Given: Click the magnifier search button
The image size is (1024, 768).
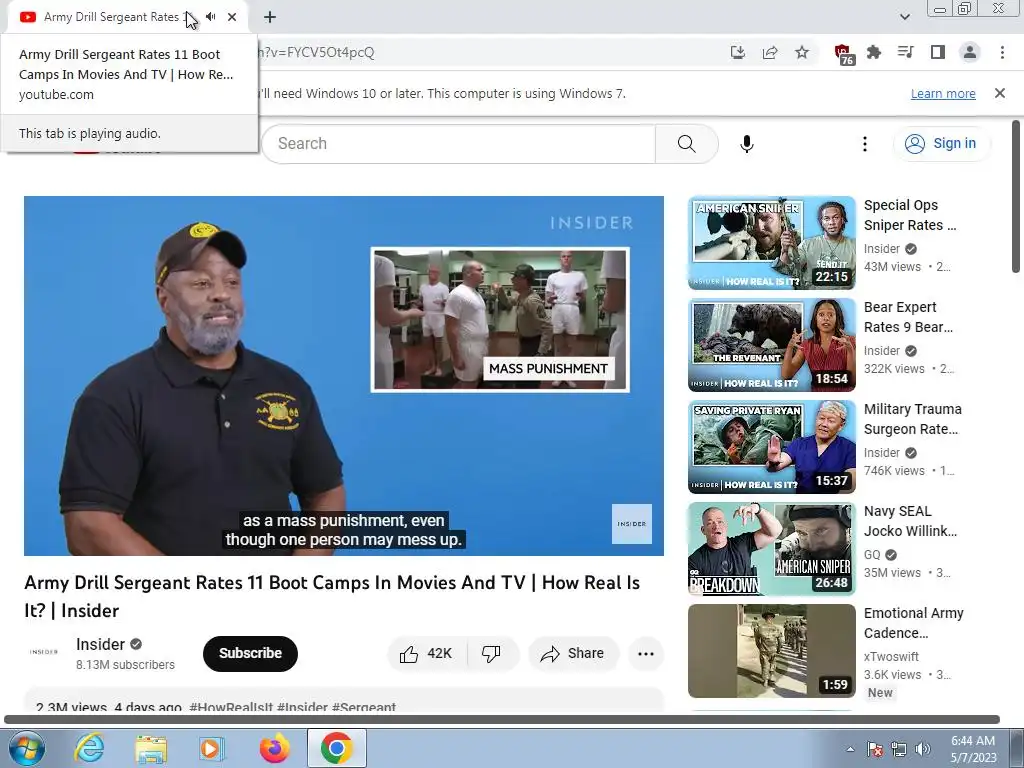Looking at the screenshot, I should click(x=686, y=144).
